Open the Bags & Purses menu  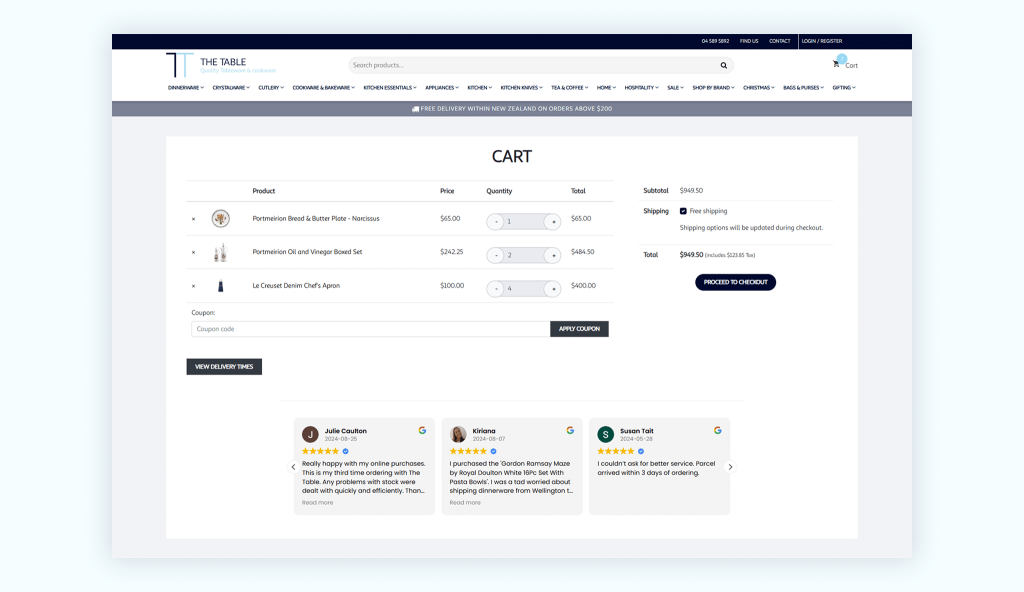803,88
